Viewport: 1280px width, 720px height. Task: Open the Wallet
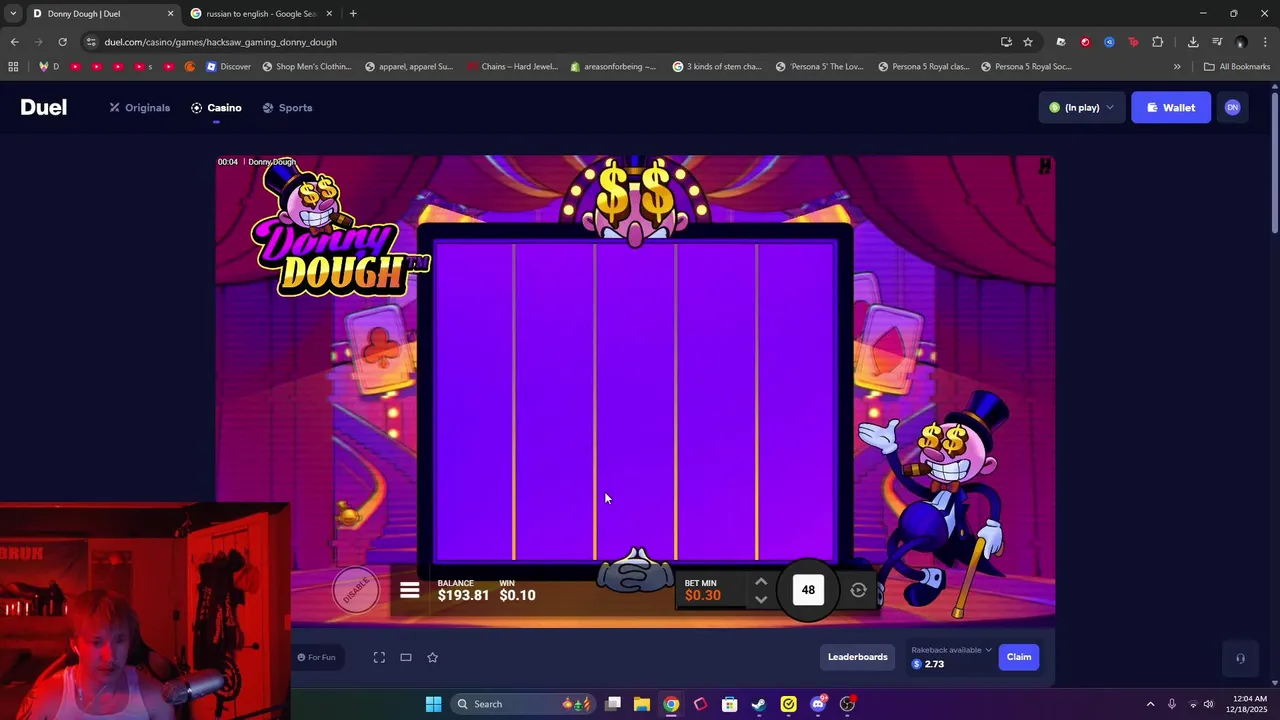tap(1170, 108)
